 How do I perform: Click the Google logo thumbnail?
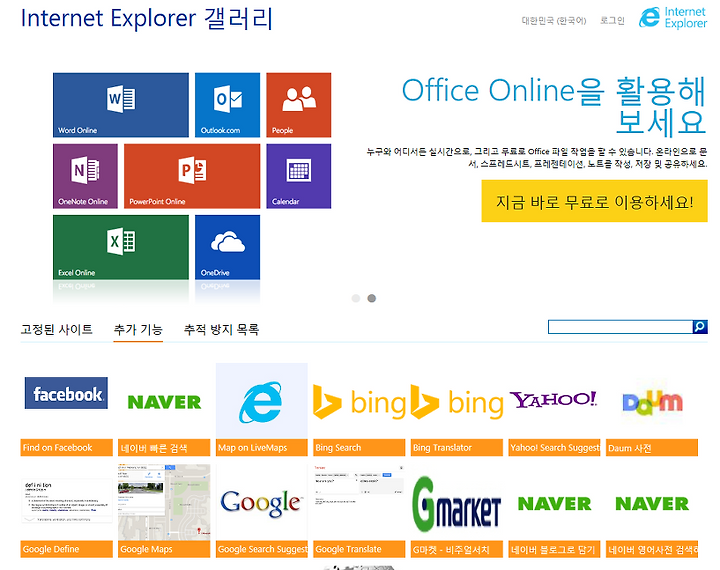click(262, 503)
